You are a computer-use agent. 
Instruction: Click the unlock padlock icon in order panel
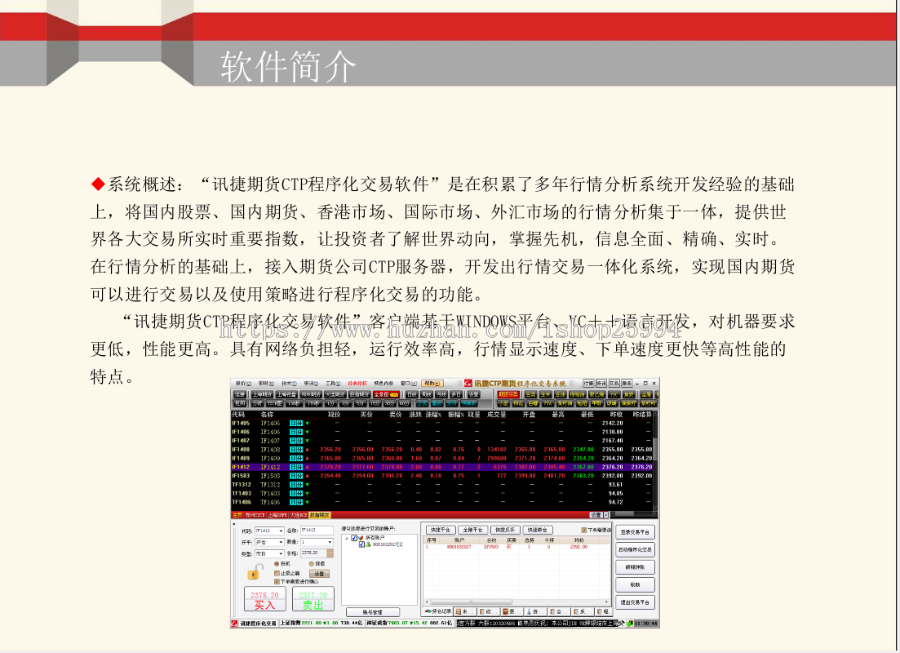[x=254, y=572]
